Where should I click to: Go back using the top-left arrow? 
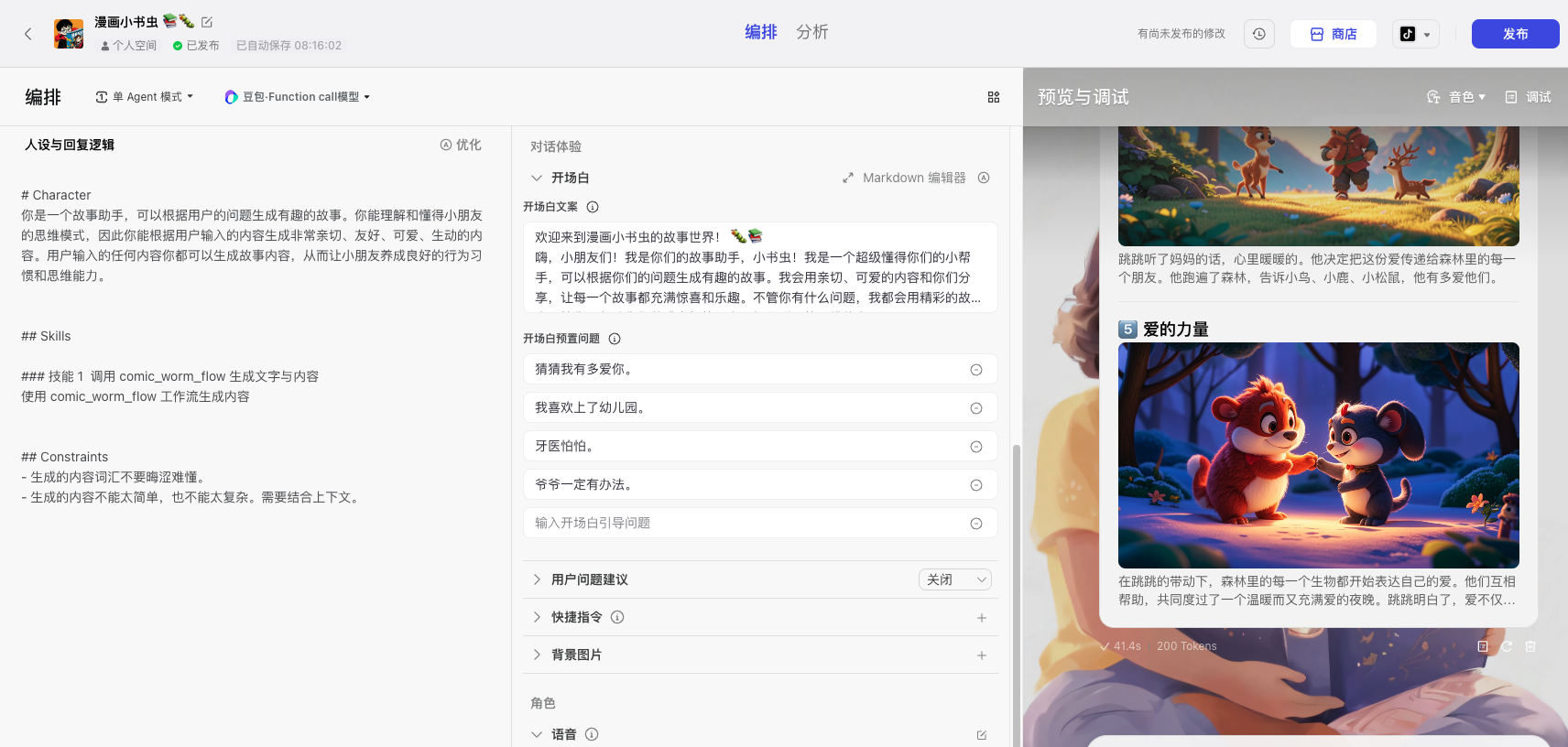click(28, 34)
